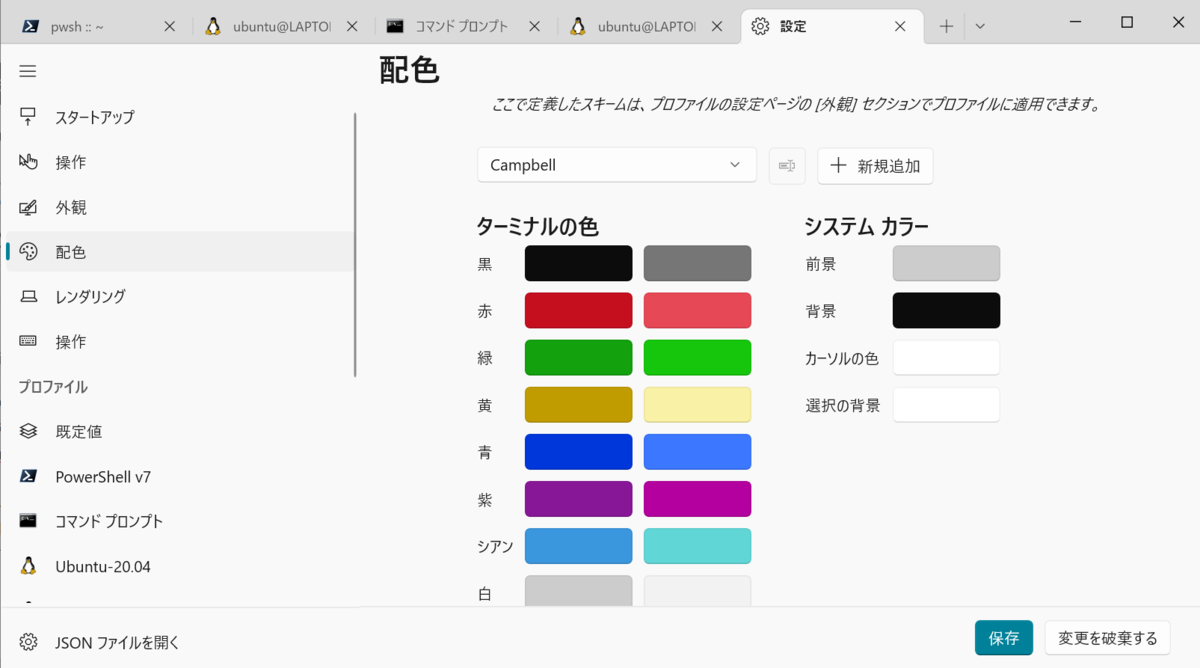1200x668 pixels.
Task: Pick the 緑 dark green swatch
Action: pos(578,357)
